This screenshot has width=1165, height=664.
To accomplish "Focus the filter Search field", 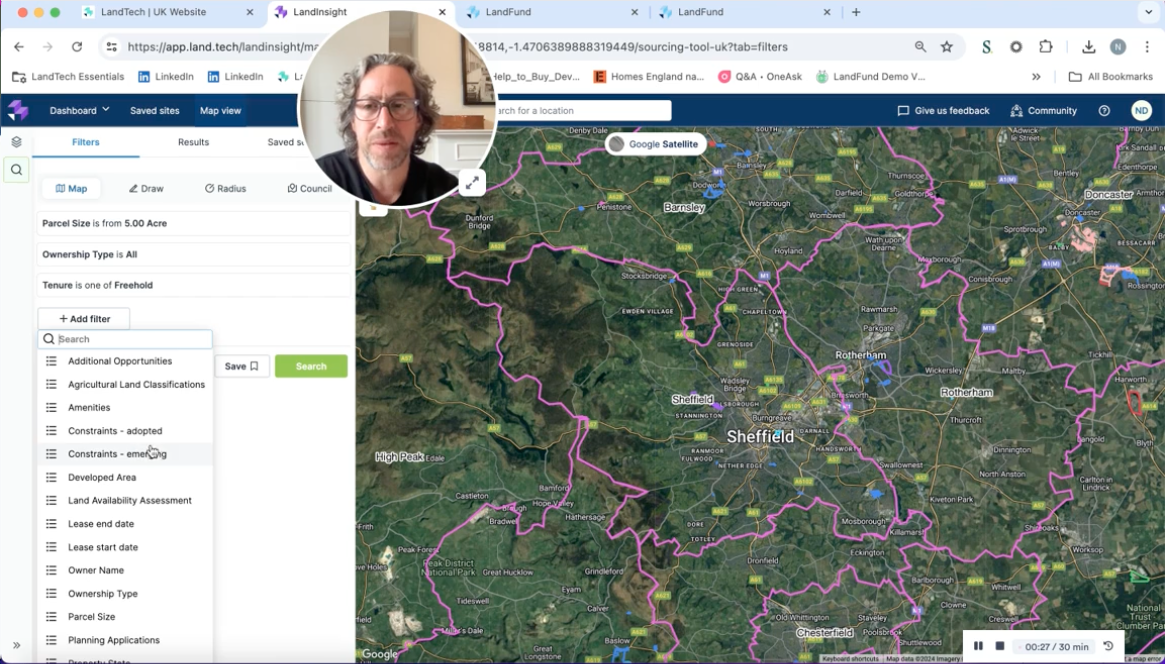I will click(x=125, y=339).
